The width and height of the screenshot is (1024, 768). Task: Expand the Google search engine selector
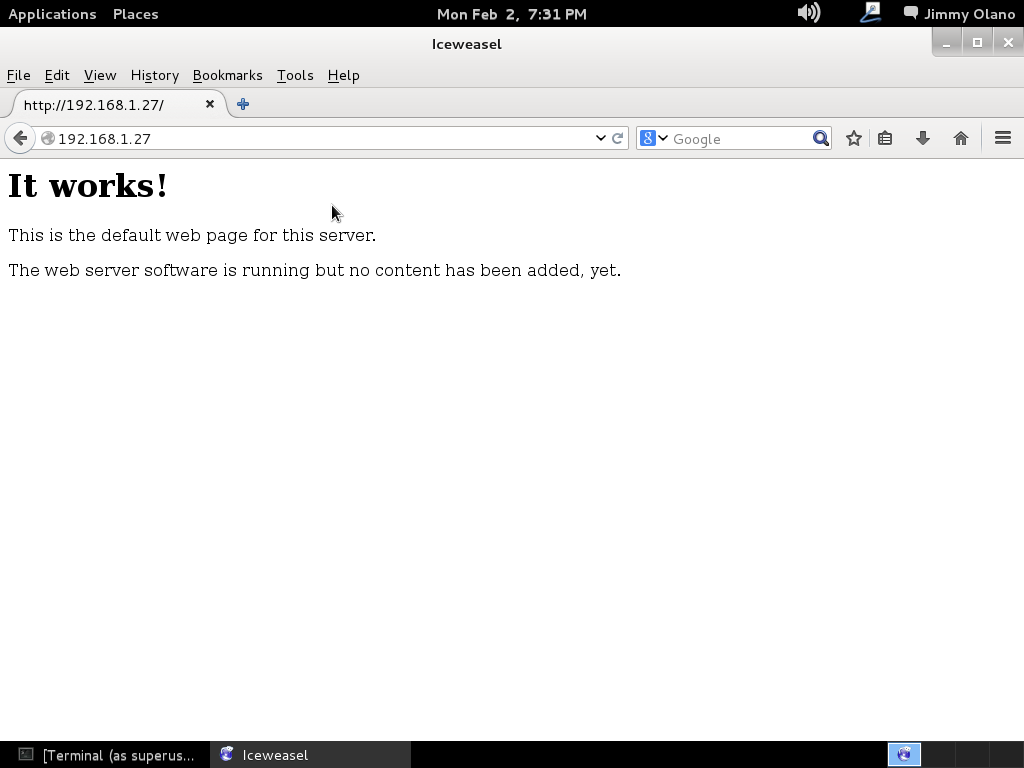pos(654,138)
